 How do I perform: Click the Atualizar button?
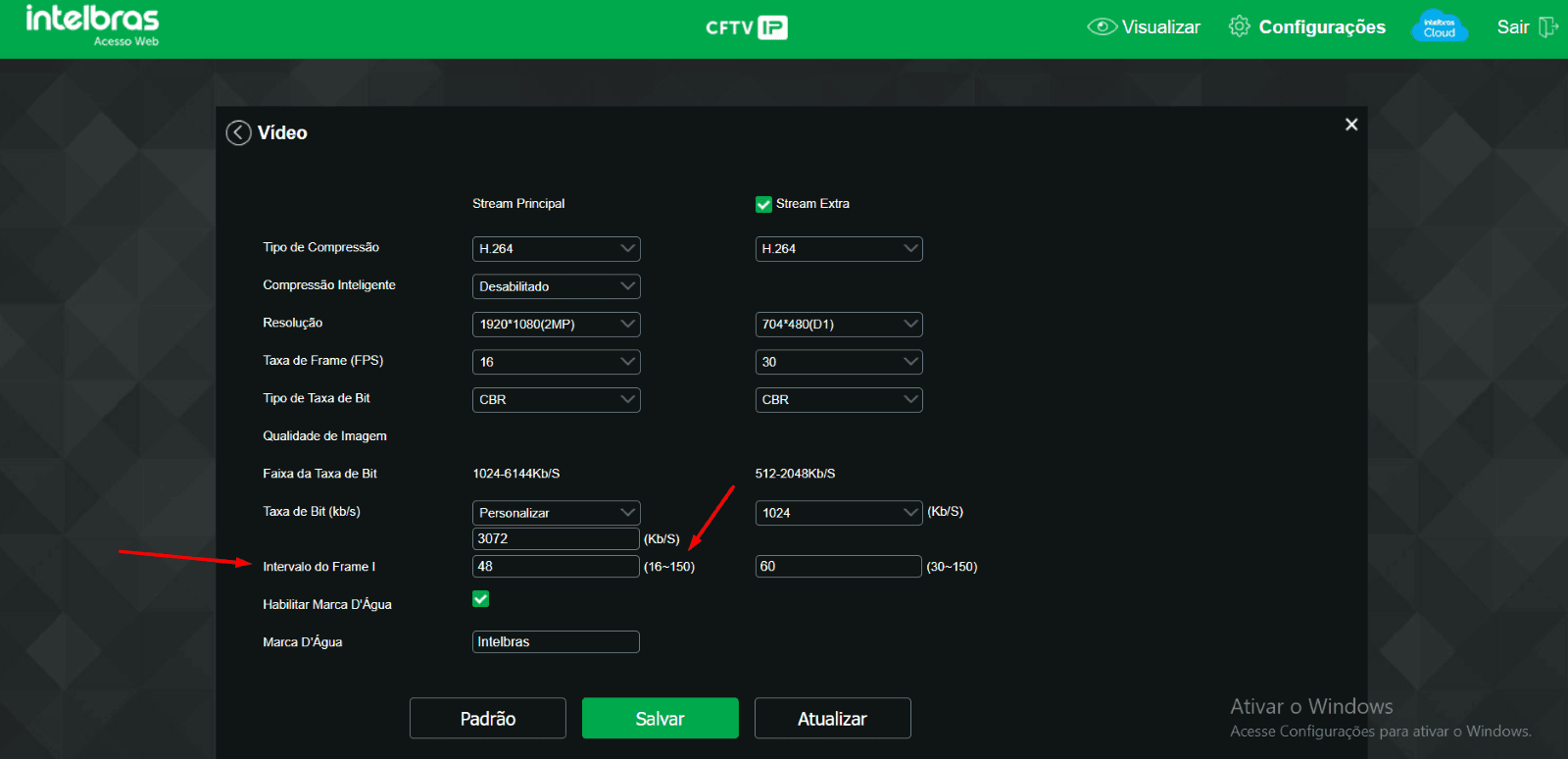click(833, 718)
